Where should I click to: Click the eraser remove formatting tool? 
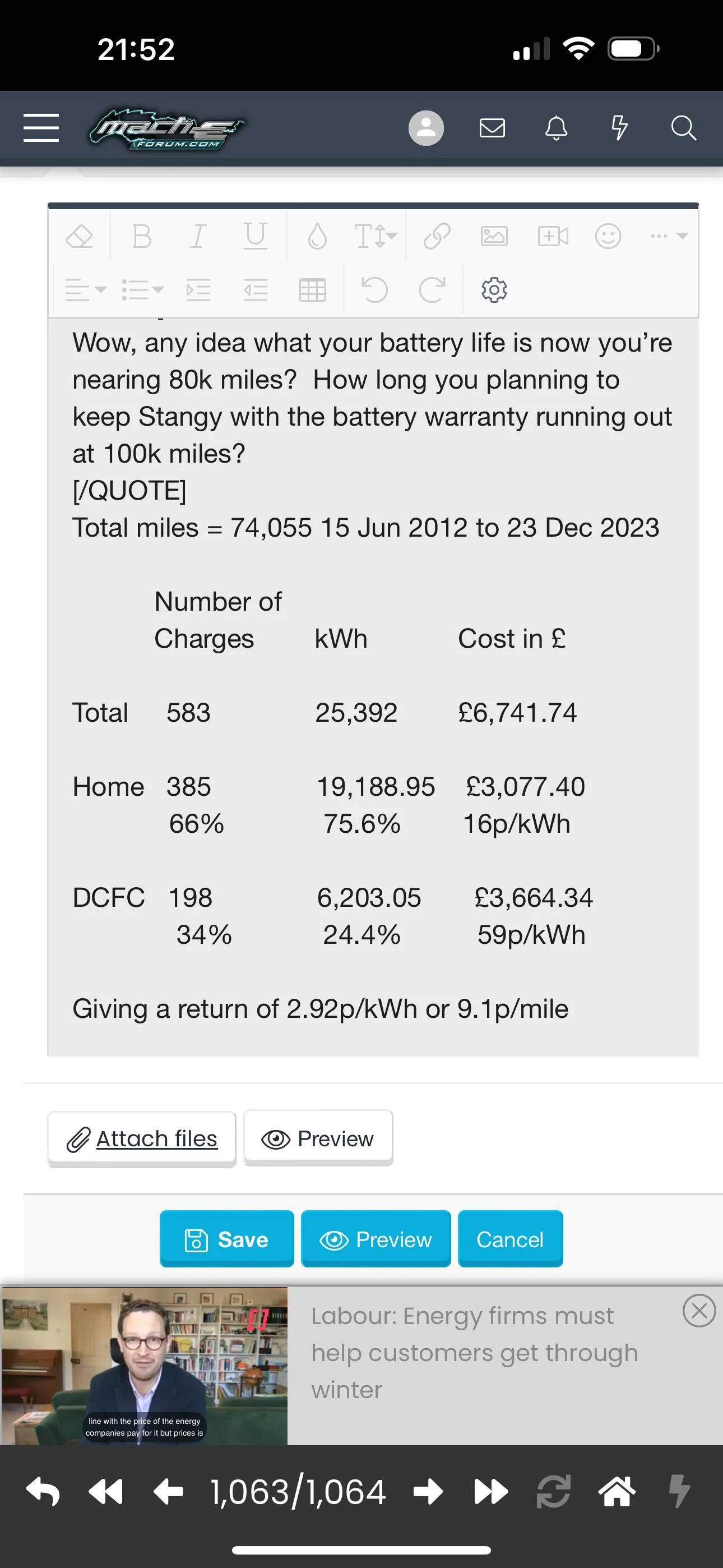(x=79, y=236)
